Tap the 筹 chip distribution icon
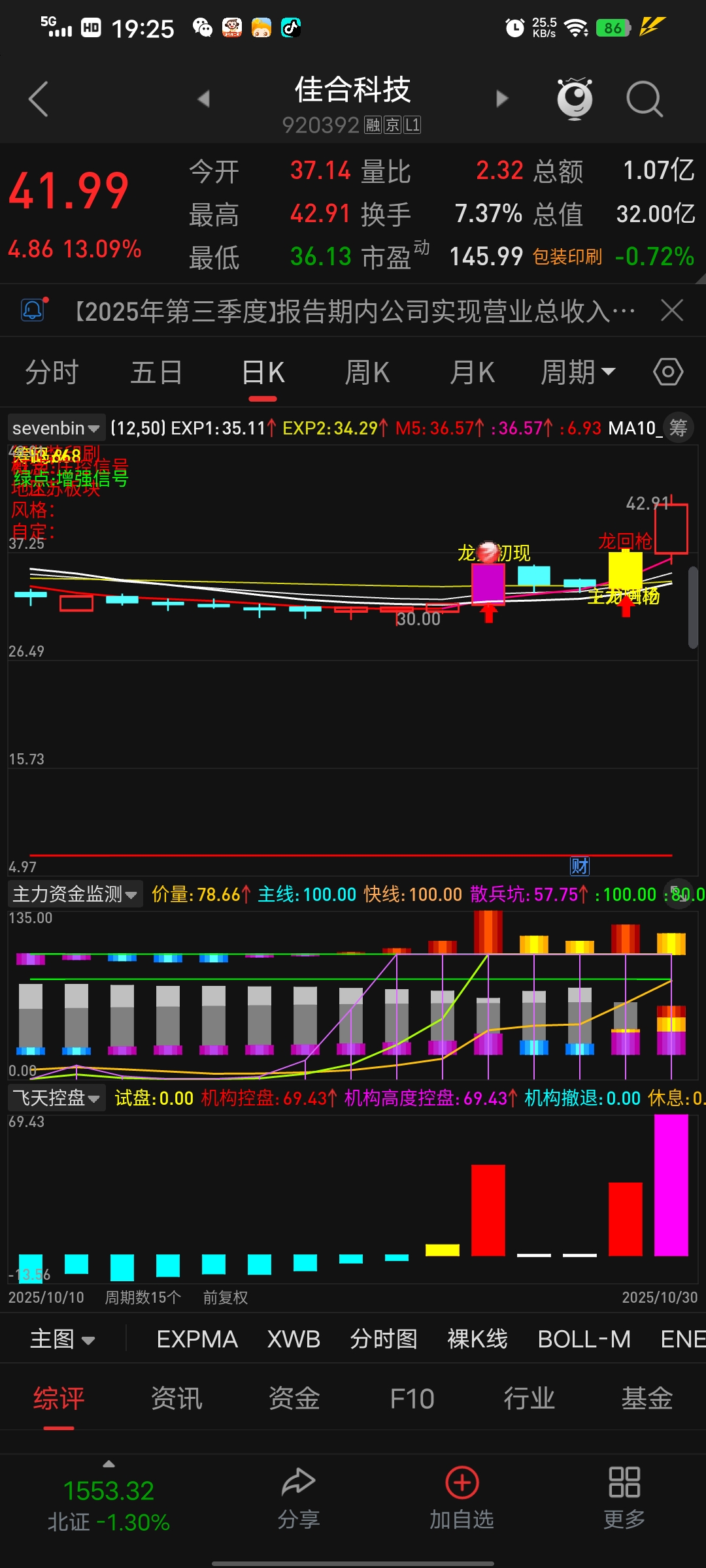 click(679, 428)
